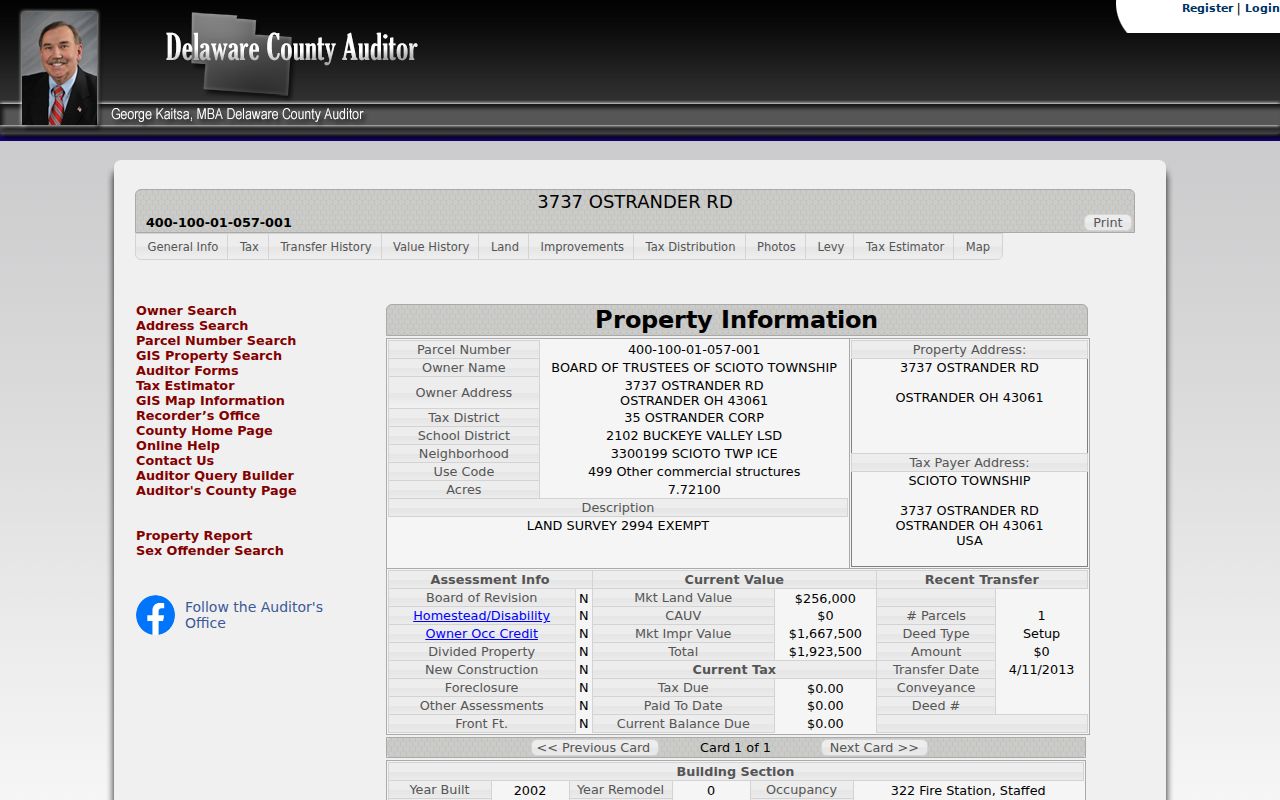Open the Property Report link

pos(194,536)
